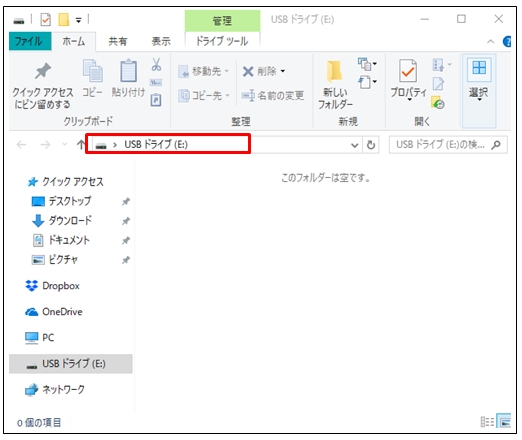Viewport: 522px width, 440px height.
Task: Click the refresh icon beside address bar
Action: coord(371,145)
